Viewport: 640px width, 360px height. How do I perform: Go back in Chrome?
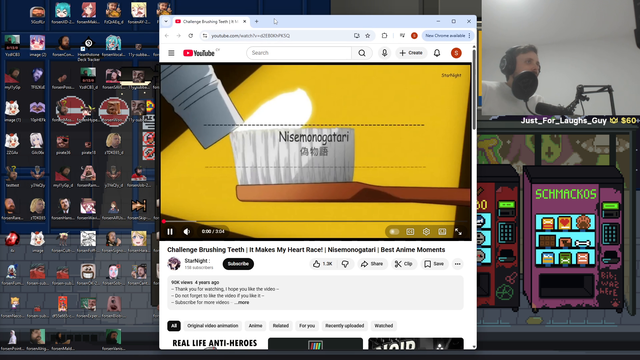point(167,36)
